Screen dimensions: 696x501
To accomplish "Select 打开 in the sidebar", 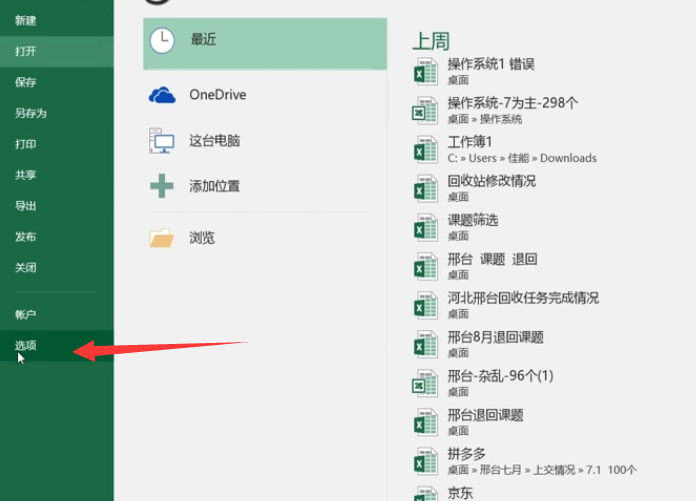I will tap(57, 51).
